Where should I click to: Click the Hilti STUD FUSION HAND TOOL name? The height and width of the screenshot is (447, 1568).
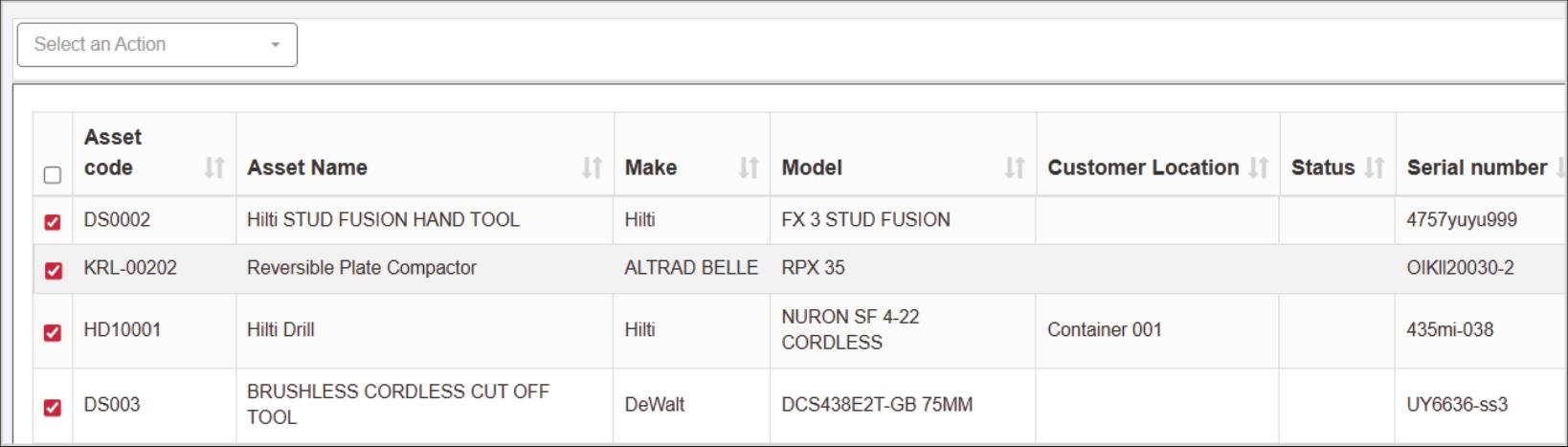pyautogui.click(x=383, y=220)
